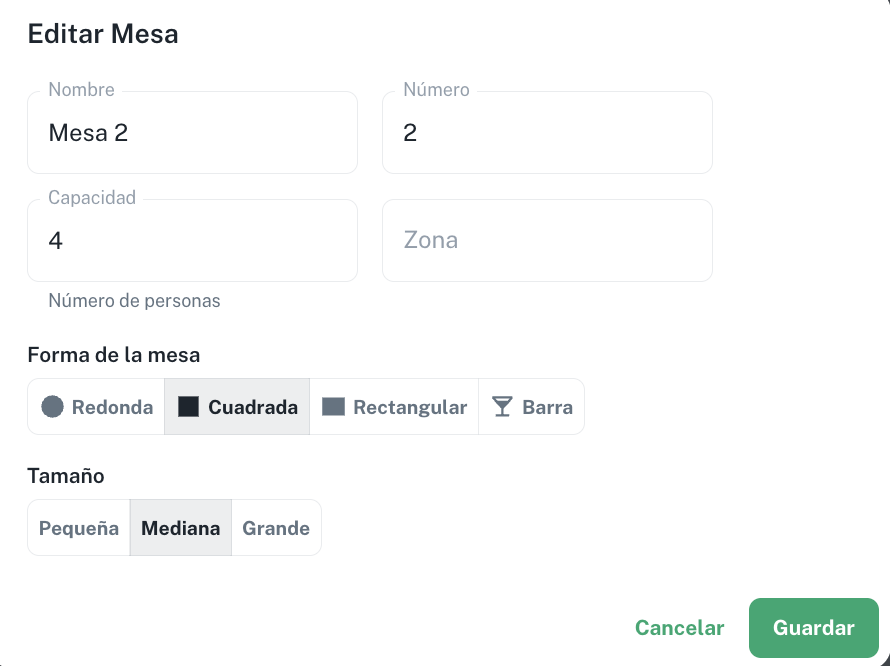Select Pequeña table size
The image size is (890, 666).
(x=78, y=527)
